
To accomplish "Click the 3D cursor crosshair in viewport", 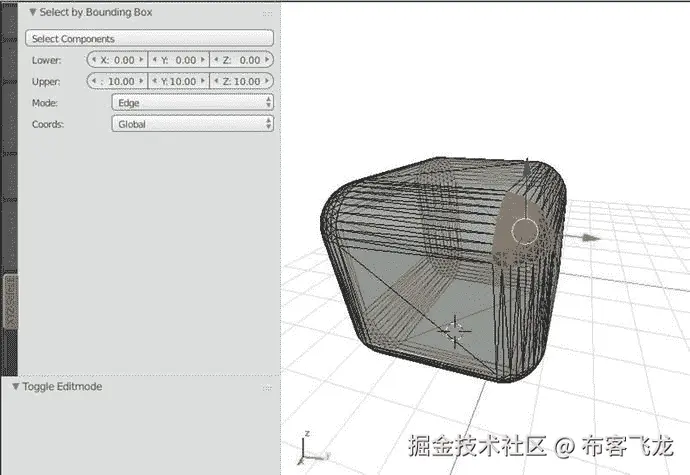I will click(455, 331).
